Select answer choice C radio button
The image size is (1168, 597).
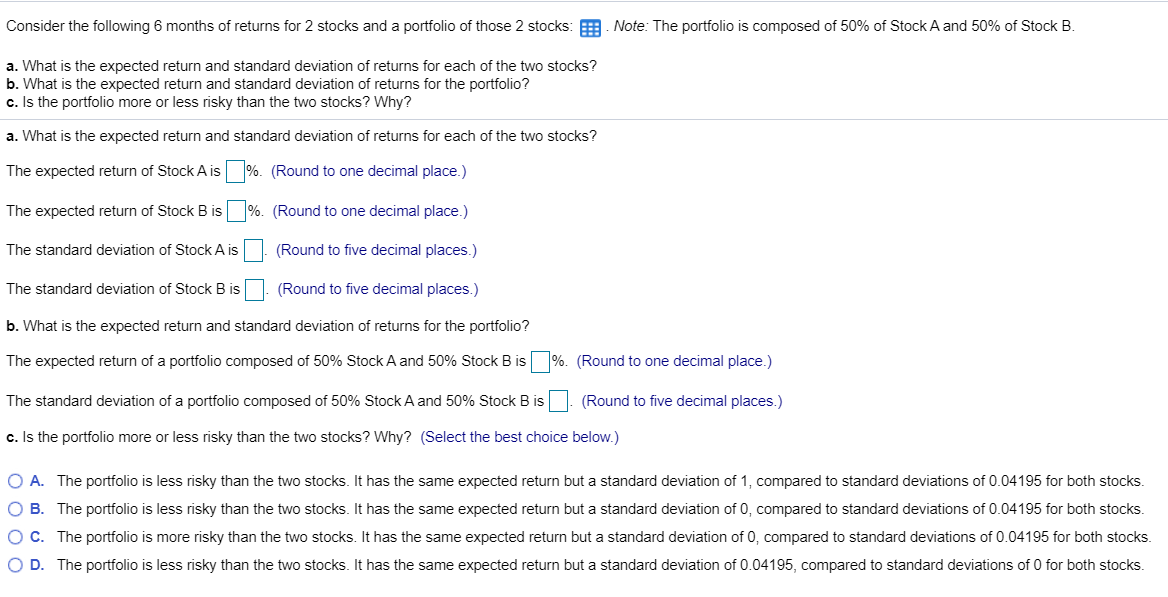click(x=16, y=537)
